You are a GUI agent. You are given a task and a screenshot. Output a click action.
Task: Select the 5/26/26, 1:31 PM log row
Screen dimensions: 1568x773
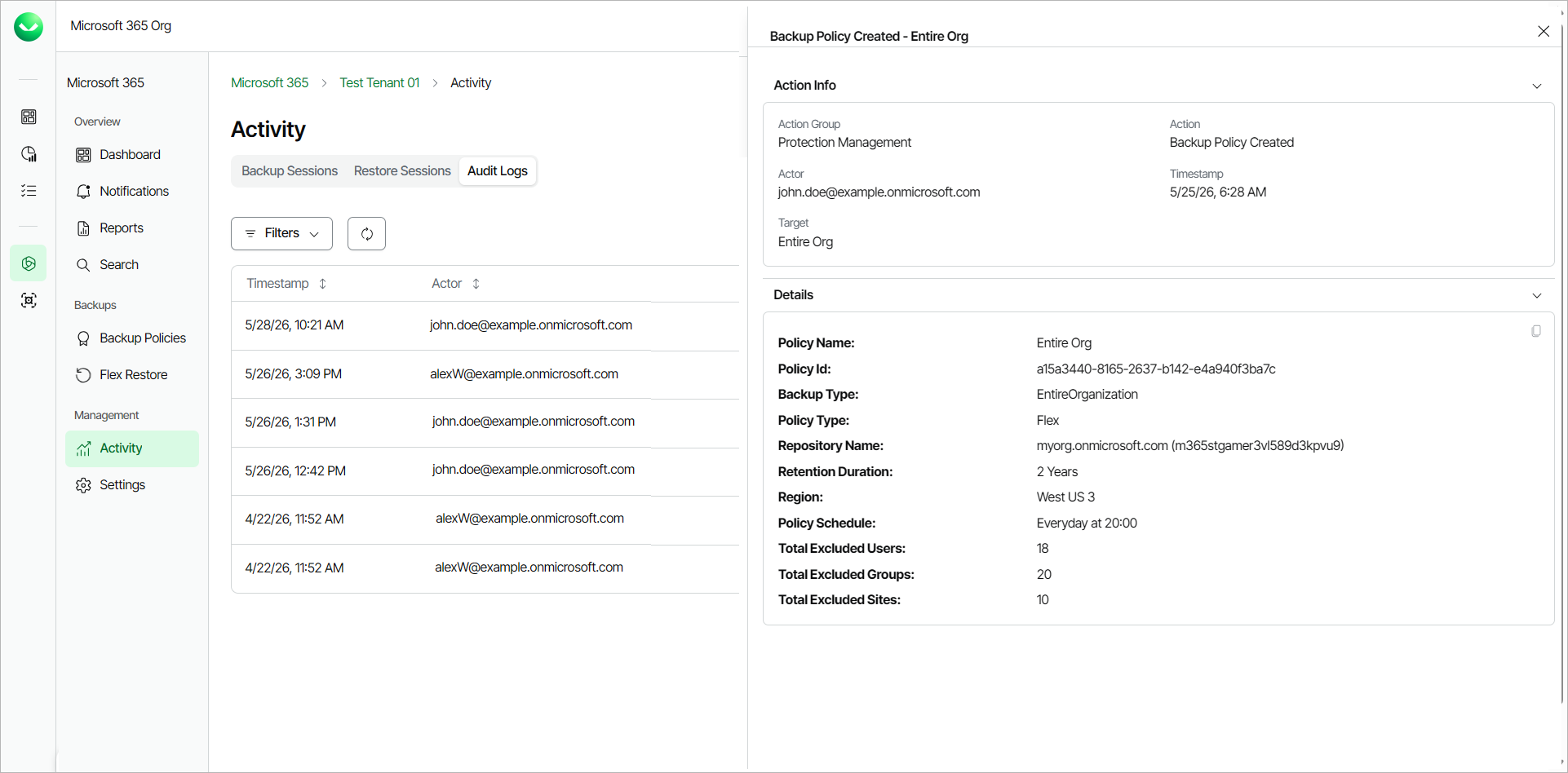coord(485,422)
